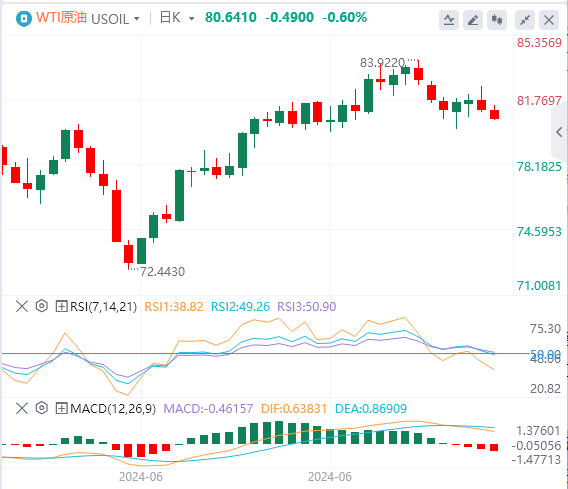Close the chart panel with X
This screenshot has height=489, width=568.
pos(549,20)
